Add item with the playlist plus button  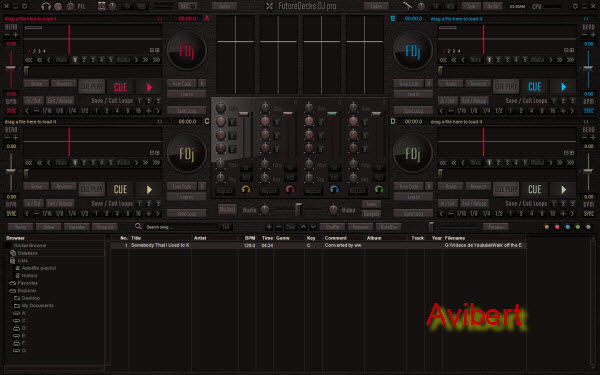269,227
